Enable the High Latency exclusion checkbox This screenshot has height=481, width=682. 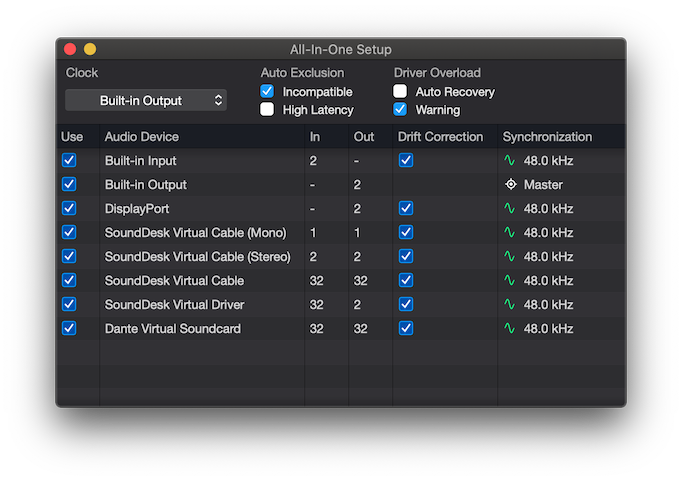pos(267,110)
